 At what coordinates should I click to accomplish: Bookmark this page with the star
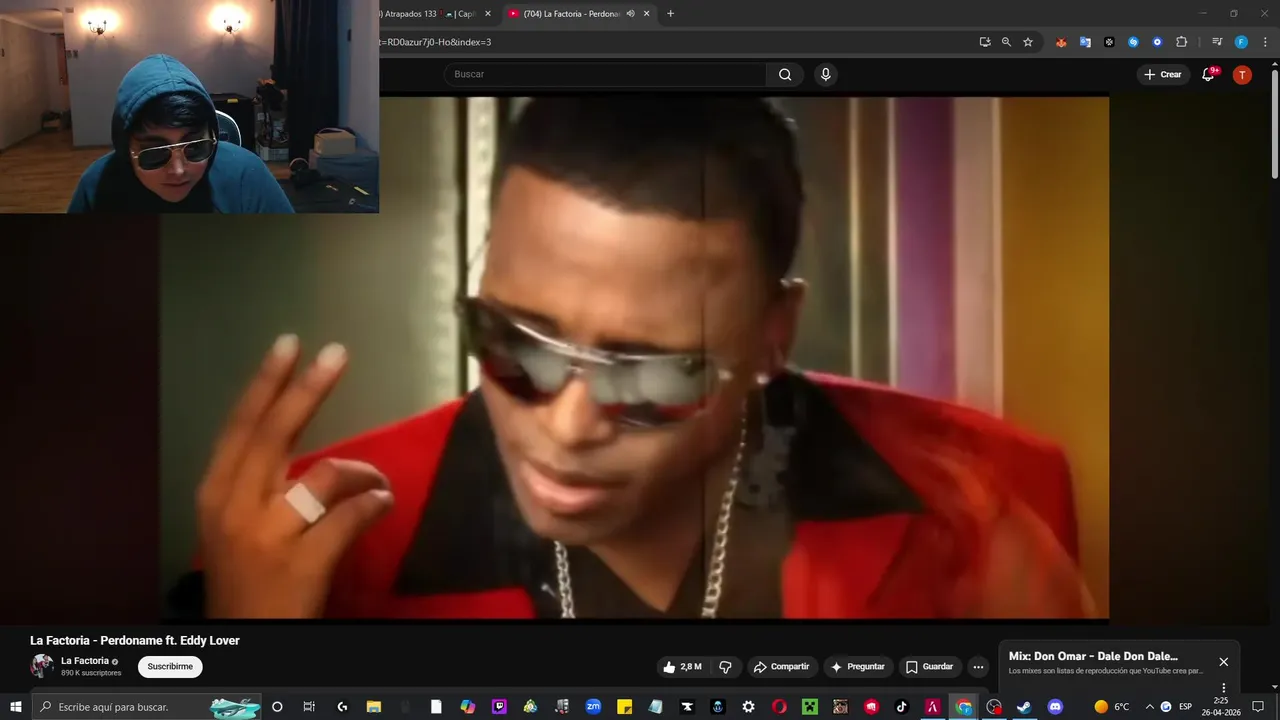click(x=1027, y=42)
